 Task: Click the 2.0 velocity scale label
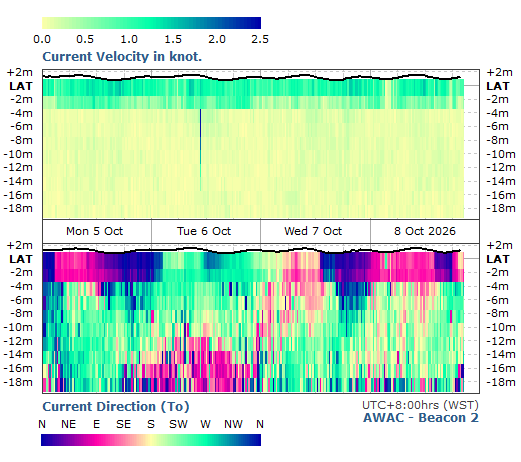click(217, 39)
